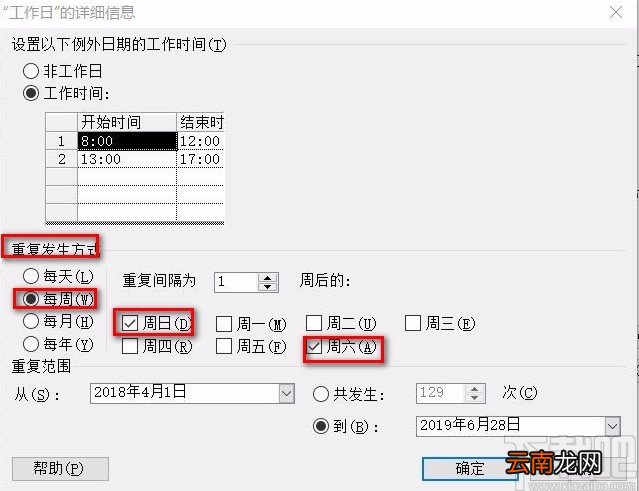Click the 2019年6月28日 end date field
This screenshot has width=639, height=491.
(511, 426)
